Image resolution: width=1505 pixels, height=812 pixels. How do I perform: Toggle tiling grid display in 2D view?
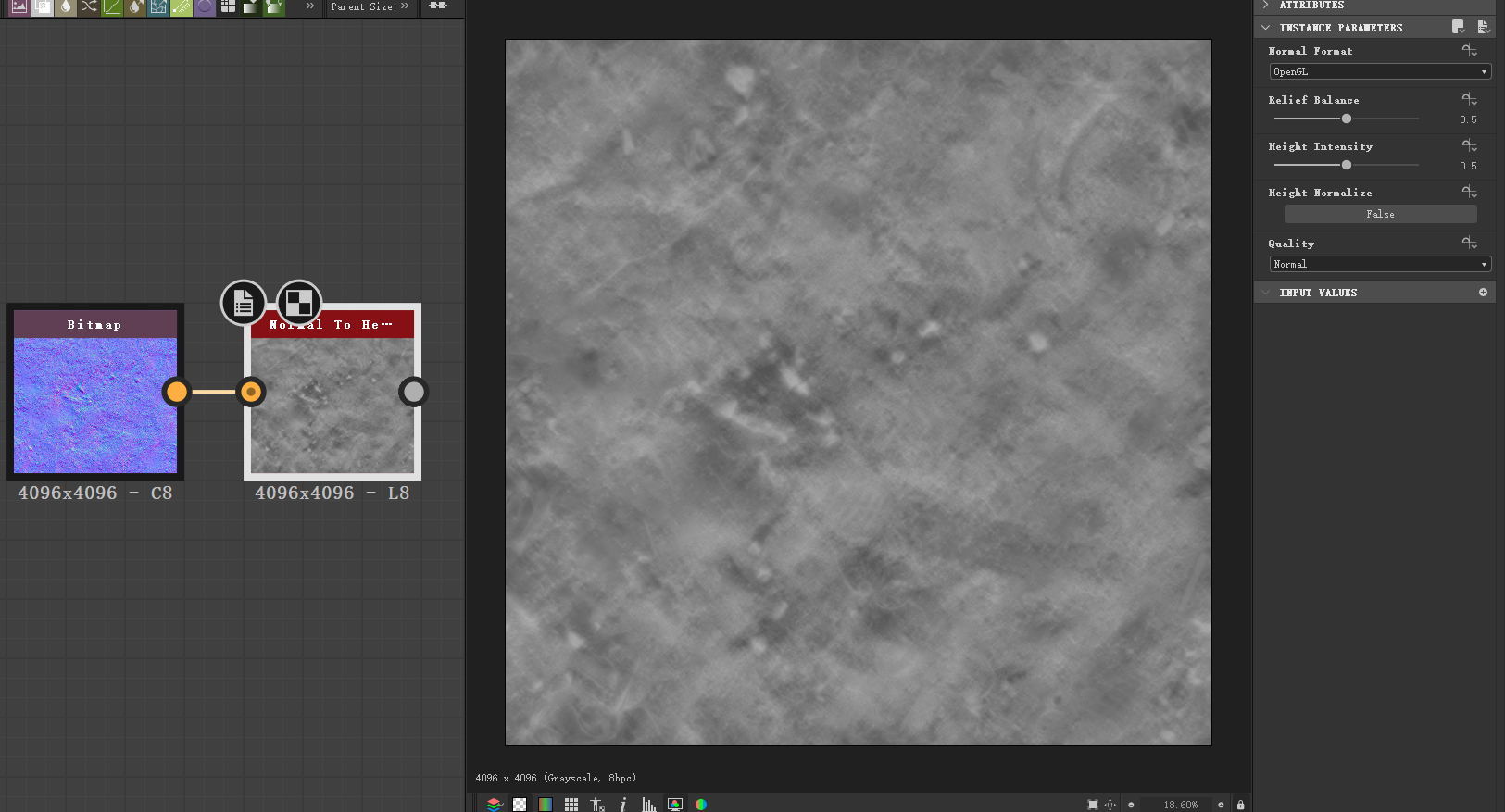click(x=571, y=804)
